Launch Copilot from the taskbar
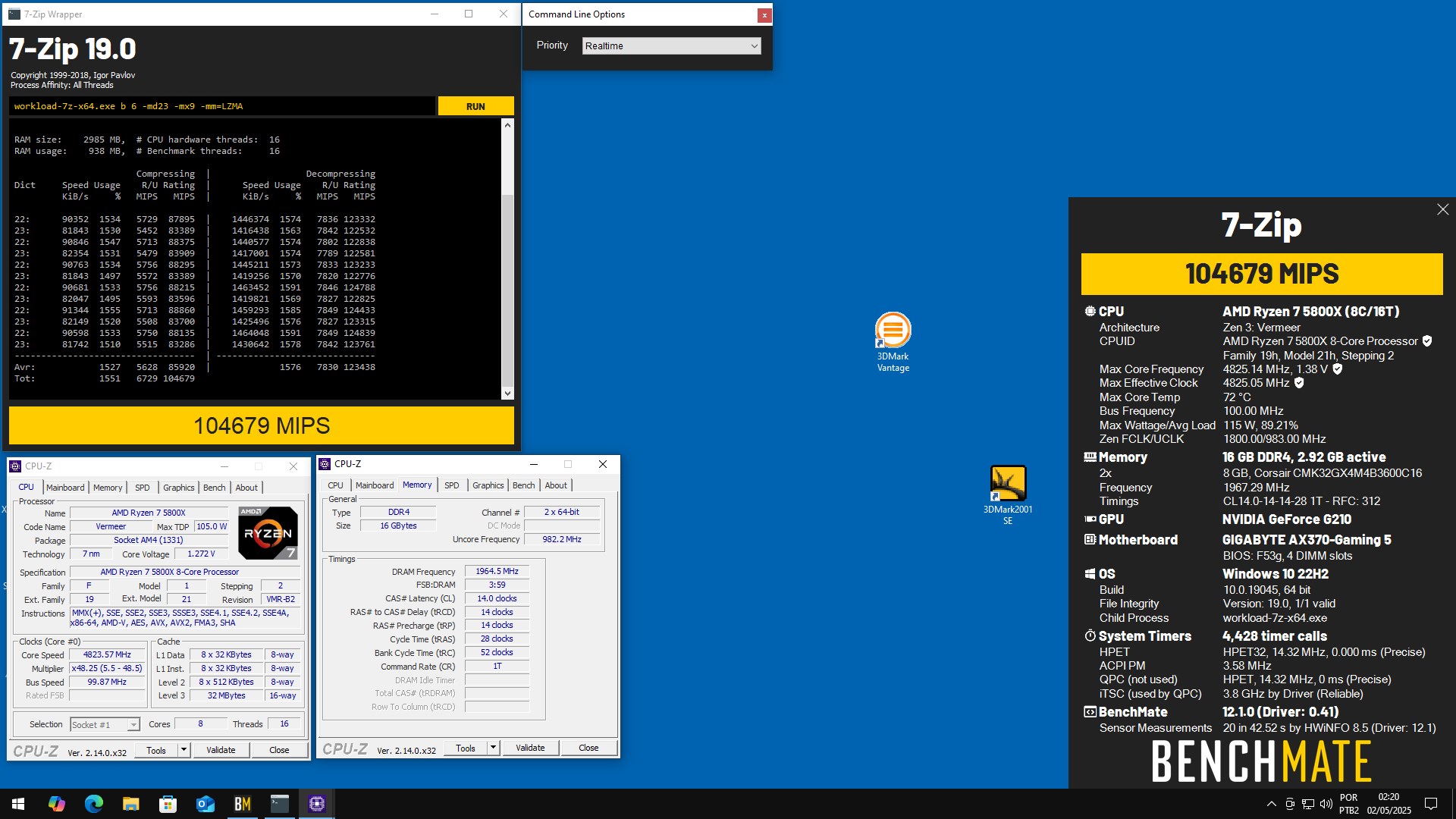 57,804
